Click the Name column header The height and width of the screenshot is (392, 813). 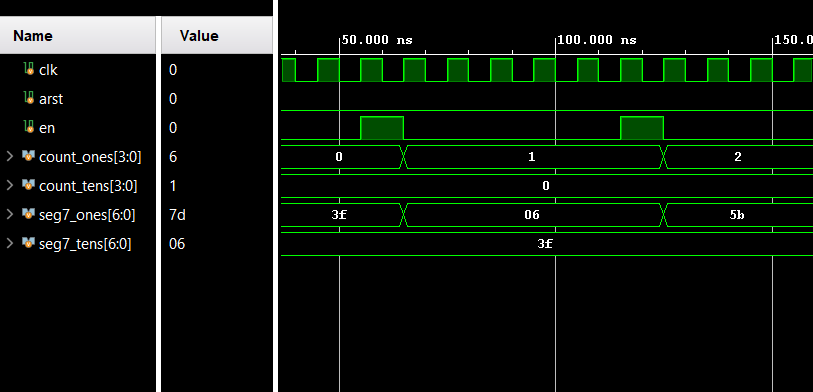click(78, 35)
